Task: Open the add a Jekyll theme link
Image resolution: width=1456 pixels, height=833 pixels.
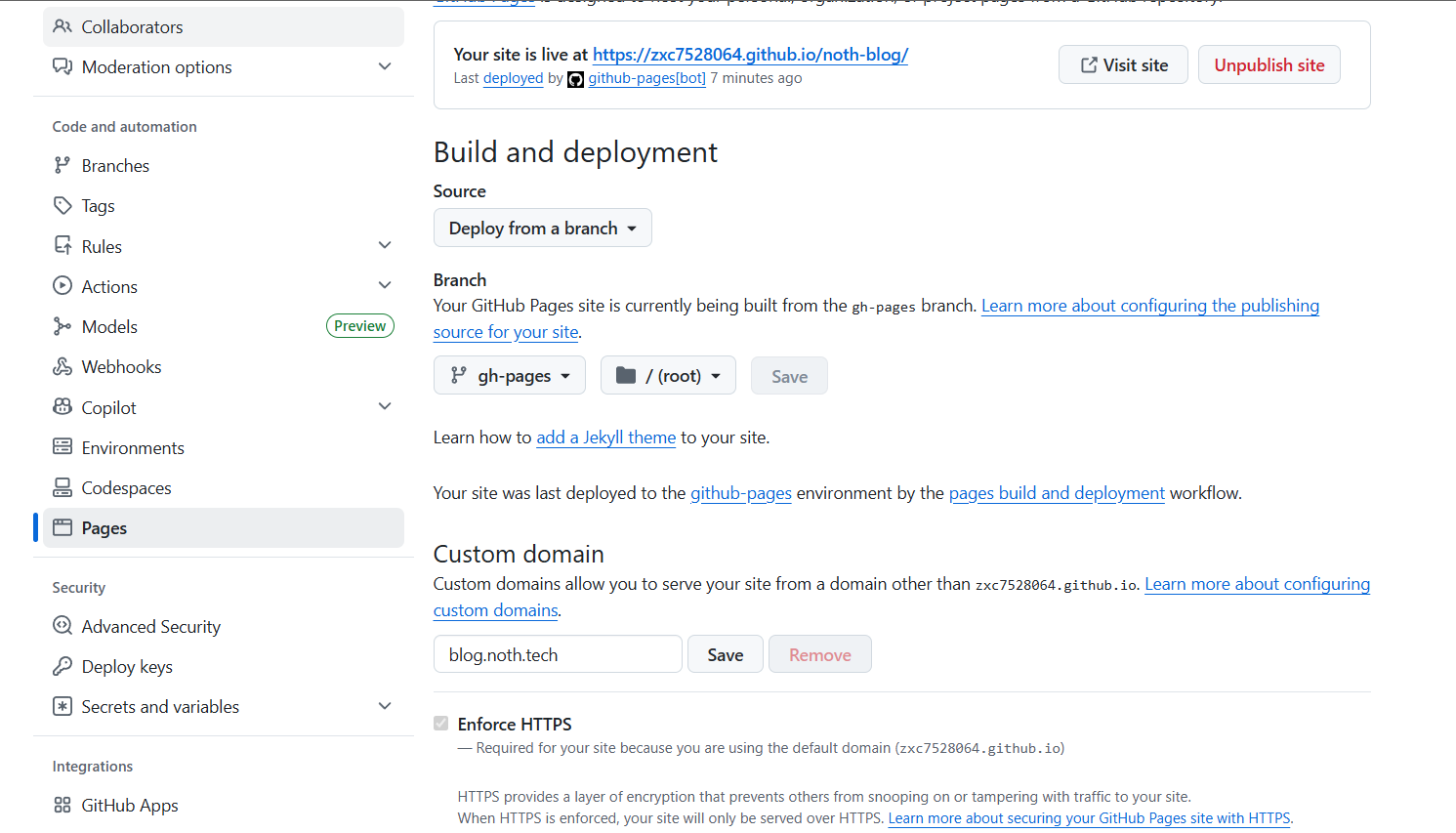Action: [605, 437]
